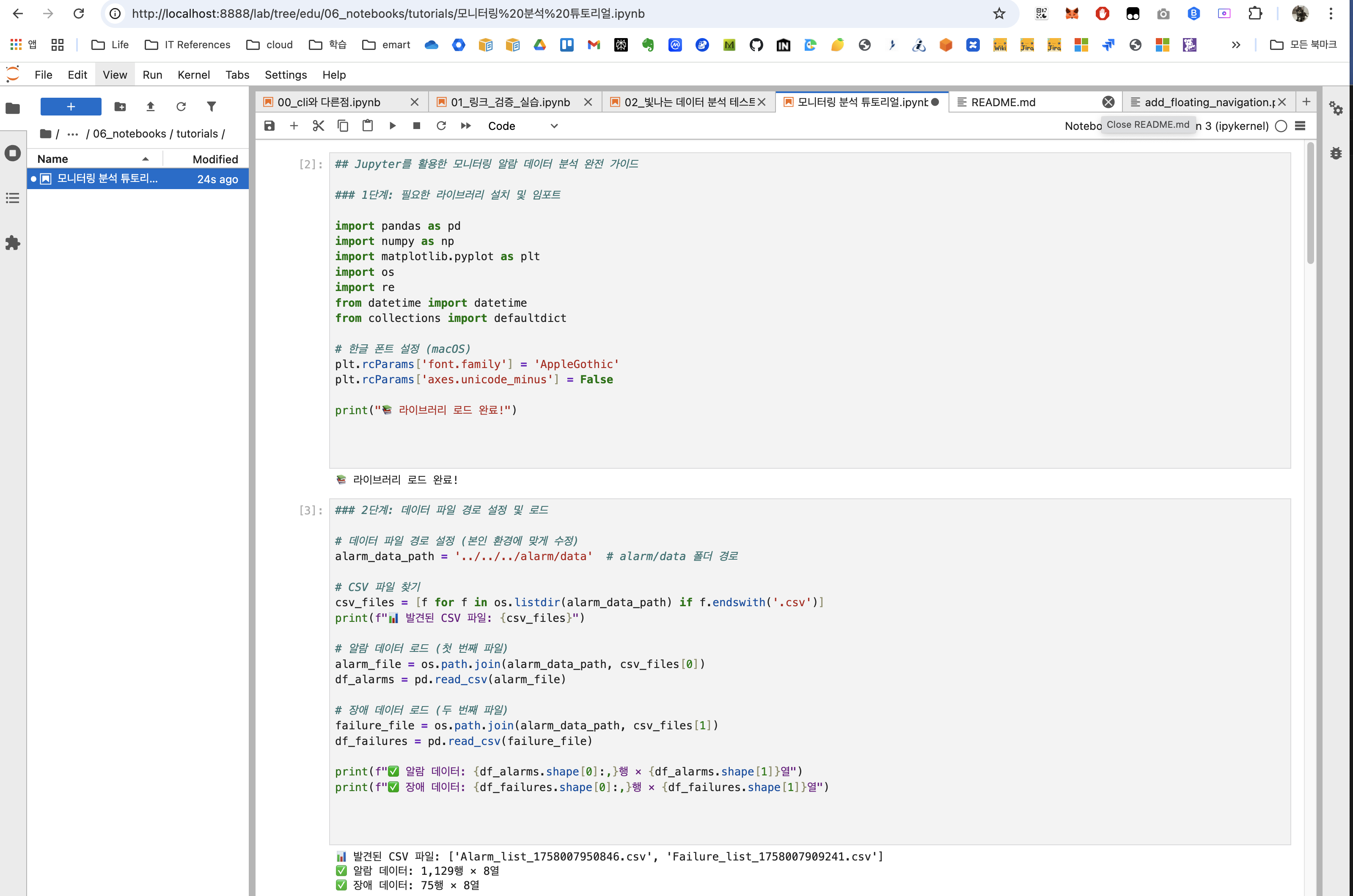Open the Help menu
1353x896 pixels.
click(334, 75)
